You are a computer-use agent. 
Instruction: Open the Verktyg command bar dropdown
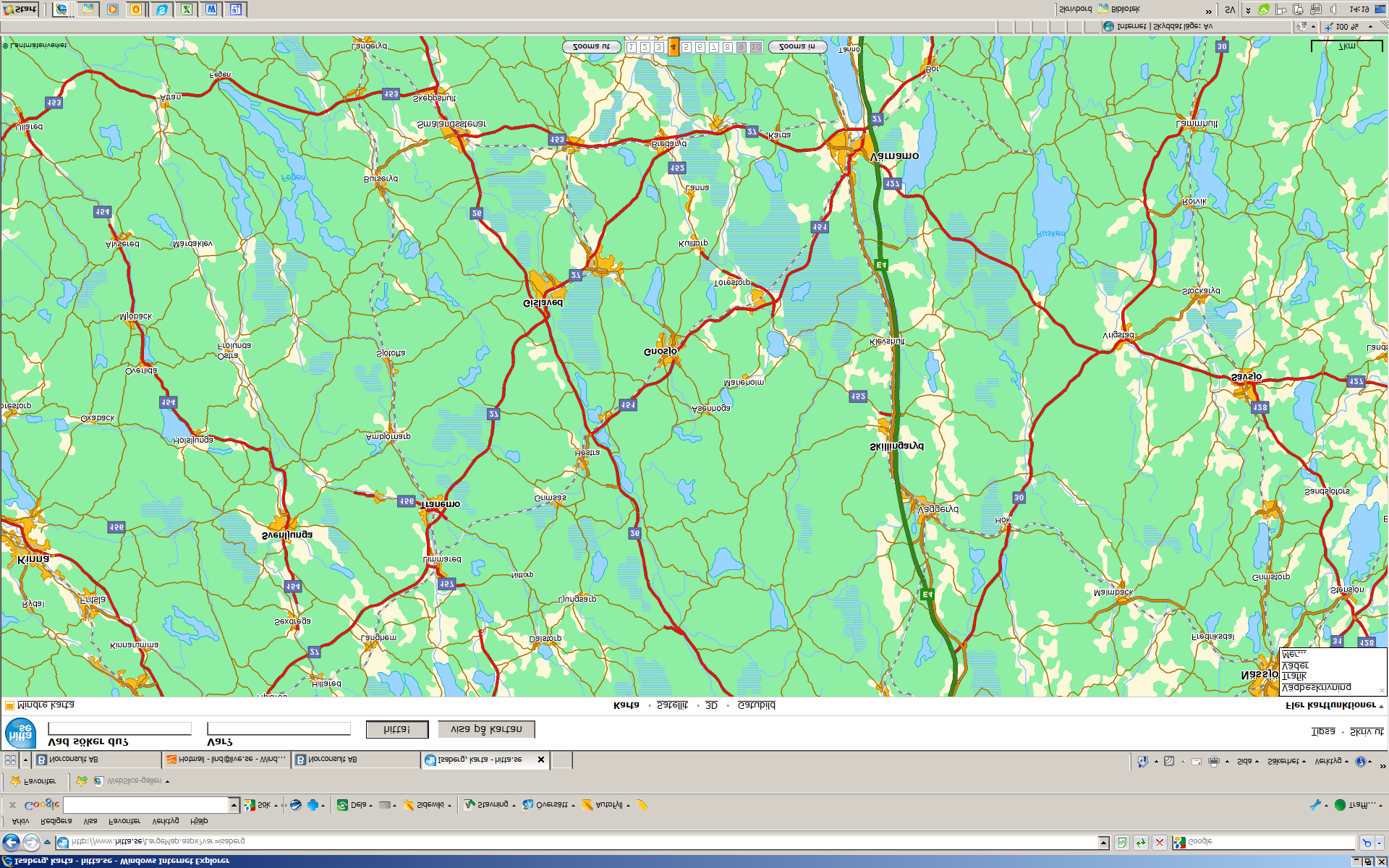coord(1331,761)
